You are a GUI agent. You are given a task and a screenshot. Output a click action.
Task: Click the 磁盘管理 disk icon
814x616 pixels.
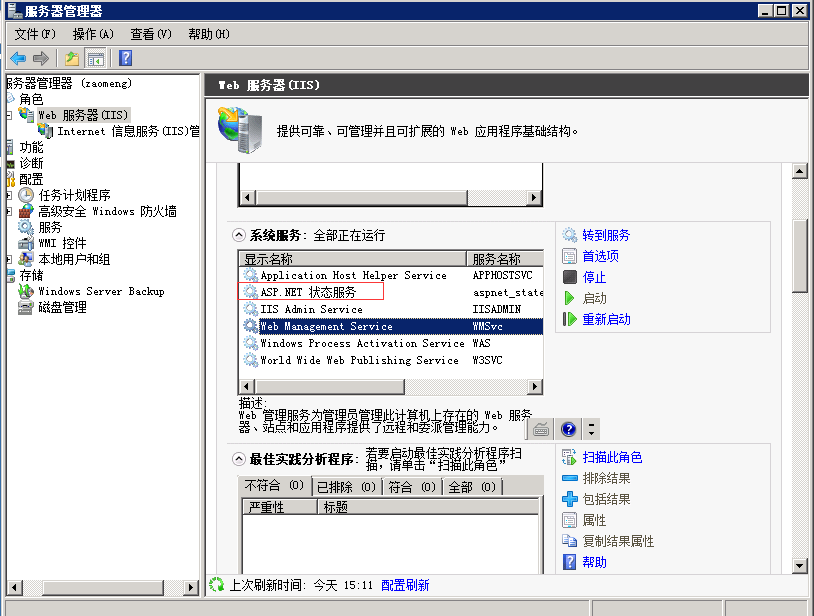[x=26, y=307]
